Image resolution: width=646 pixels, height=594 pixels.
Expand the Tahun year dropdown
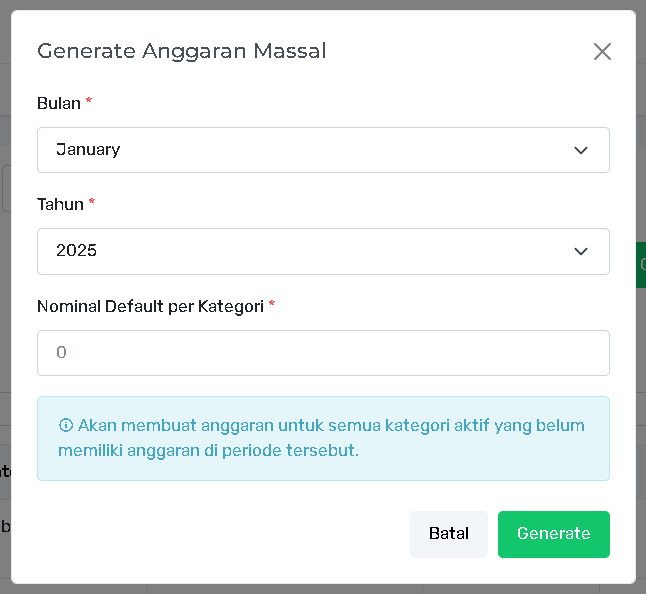(322, 251)
